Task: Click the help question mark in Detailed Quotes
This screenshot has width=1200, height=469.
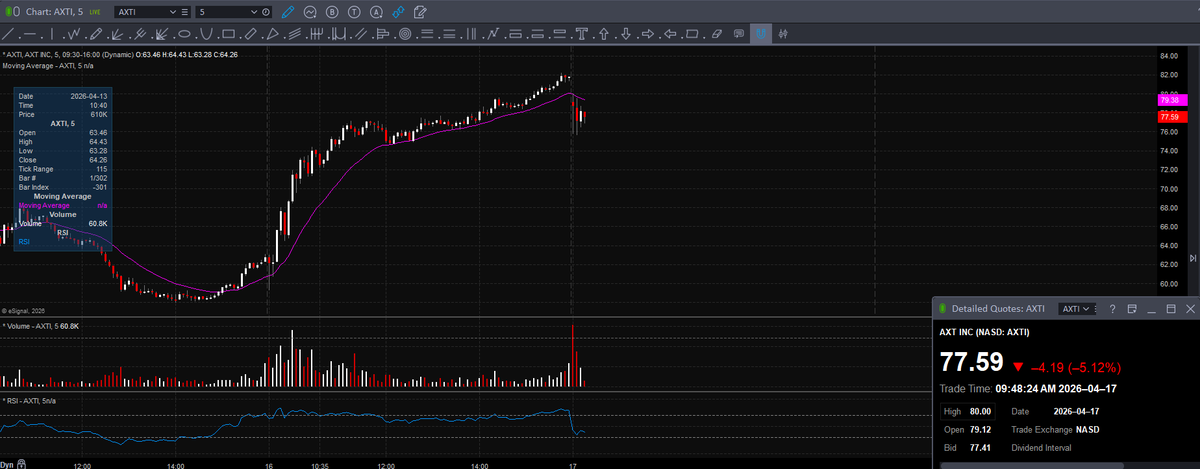Action: pyautogui.click(x=1112, y=309)
